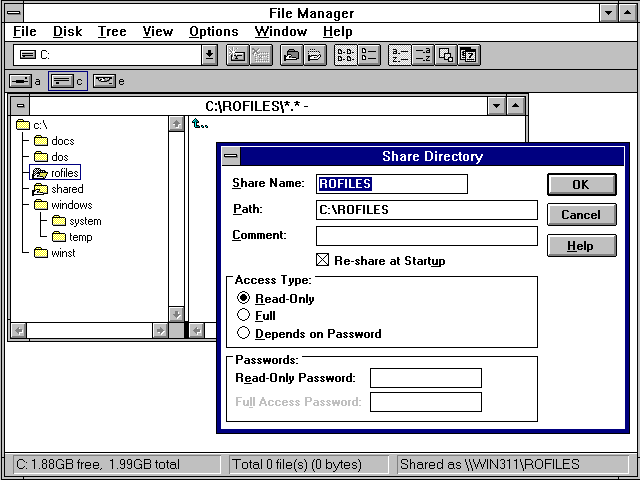Click the Disconnect Network Drive toolbar icon

tap(261, 55)
